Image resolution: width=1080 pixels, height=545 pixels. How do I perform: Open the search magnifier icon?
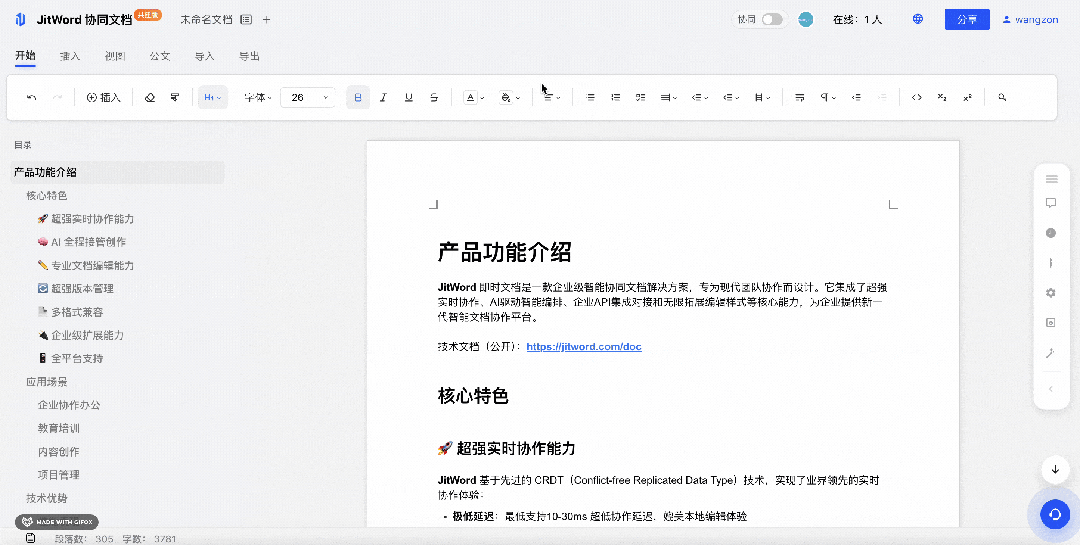click(1002, 98)
